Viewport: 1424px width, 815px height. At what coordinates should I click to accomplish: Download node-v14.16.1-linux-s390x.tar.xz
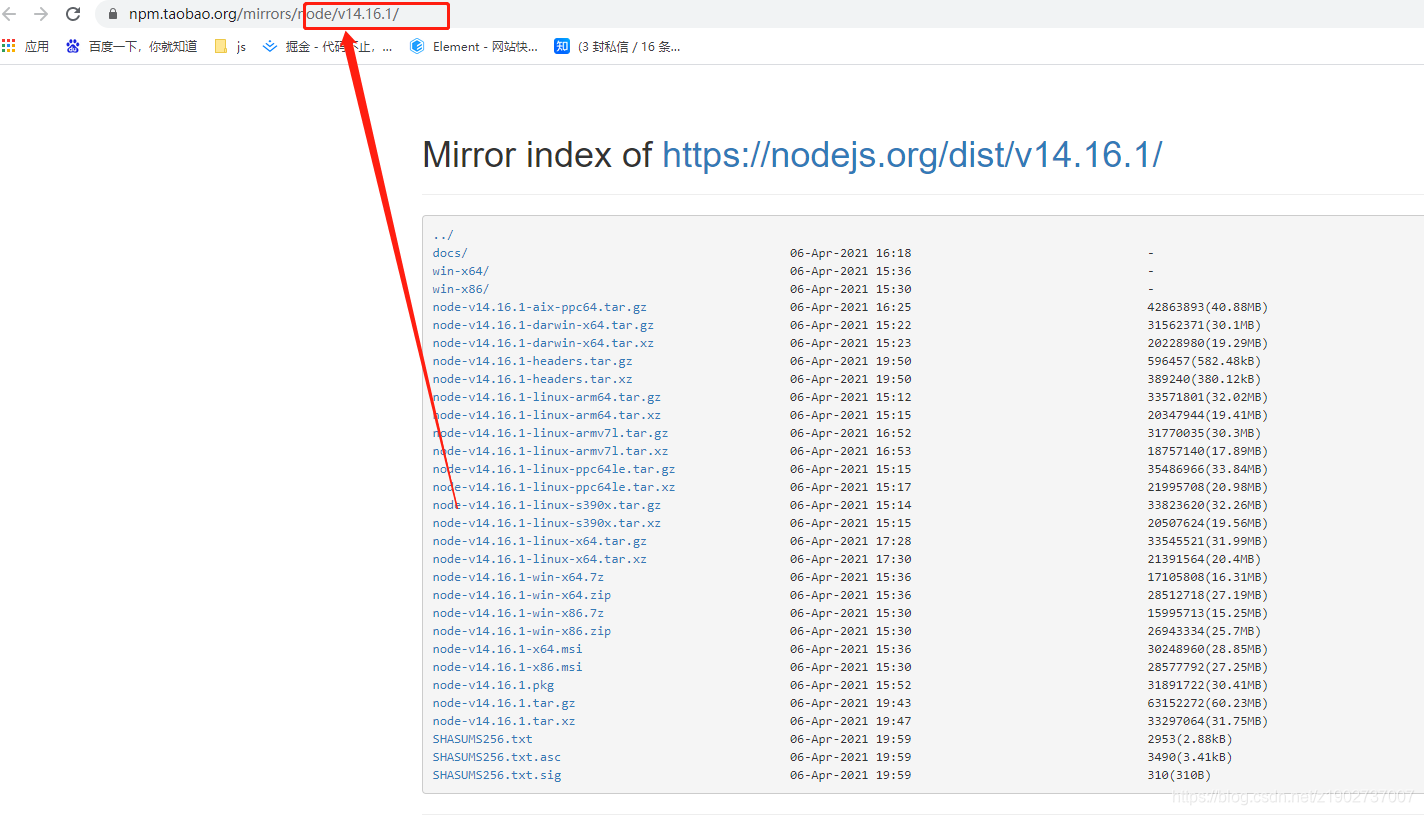click(x=547, y=523)
